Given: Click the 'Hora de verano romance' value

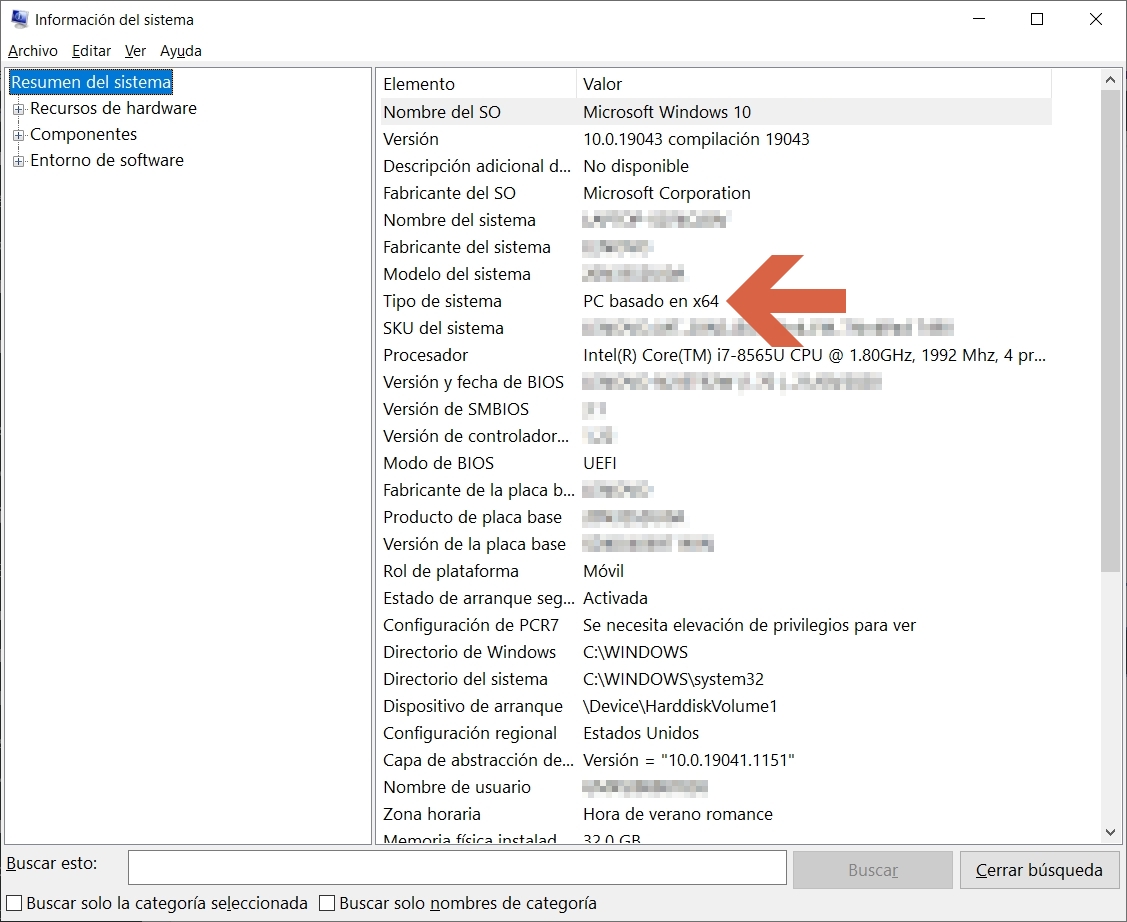Looking at the screenshot, I should [678, 814].
